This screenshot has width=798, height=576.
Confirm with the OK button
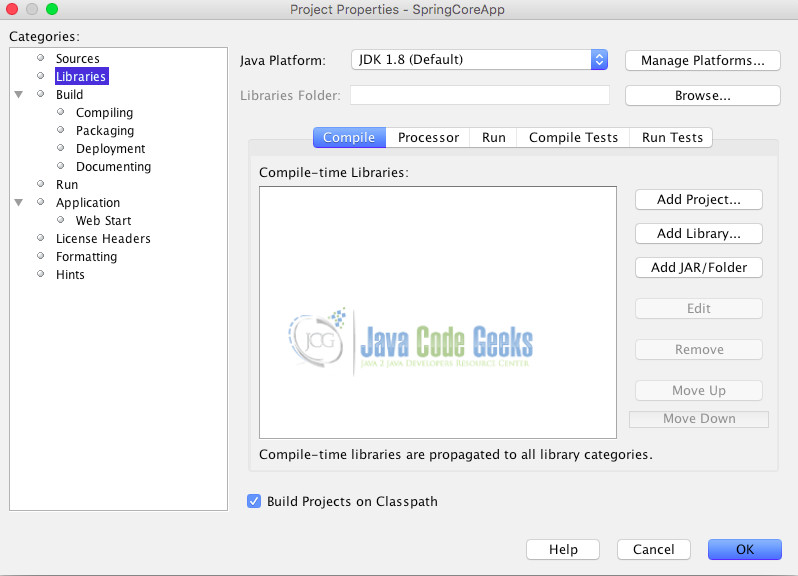745,550
